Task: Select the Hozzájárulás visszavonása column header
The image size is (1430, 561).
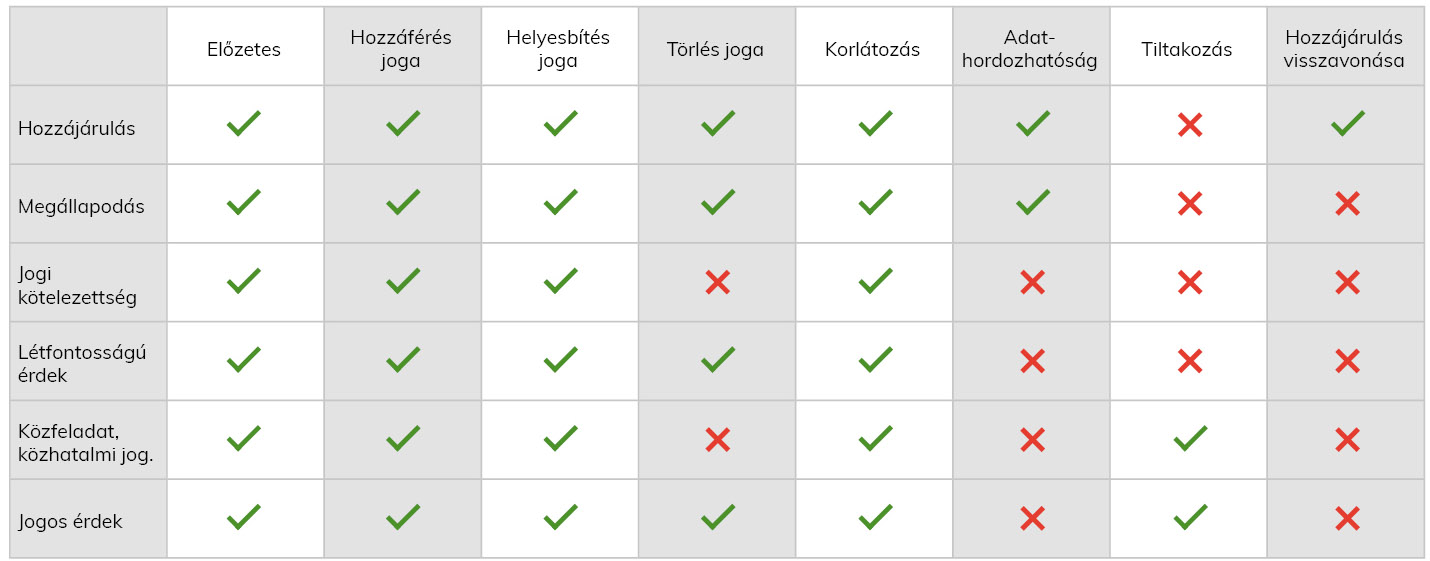Action: pos(1344,49)
